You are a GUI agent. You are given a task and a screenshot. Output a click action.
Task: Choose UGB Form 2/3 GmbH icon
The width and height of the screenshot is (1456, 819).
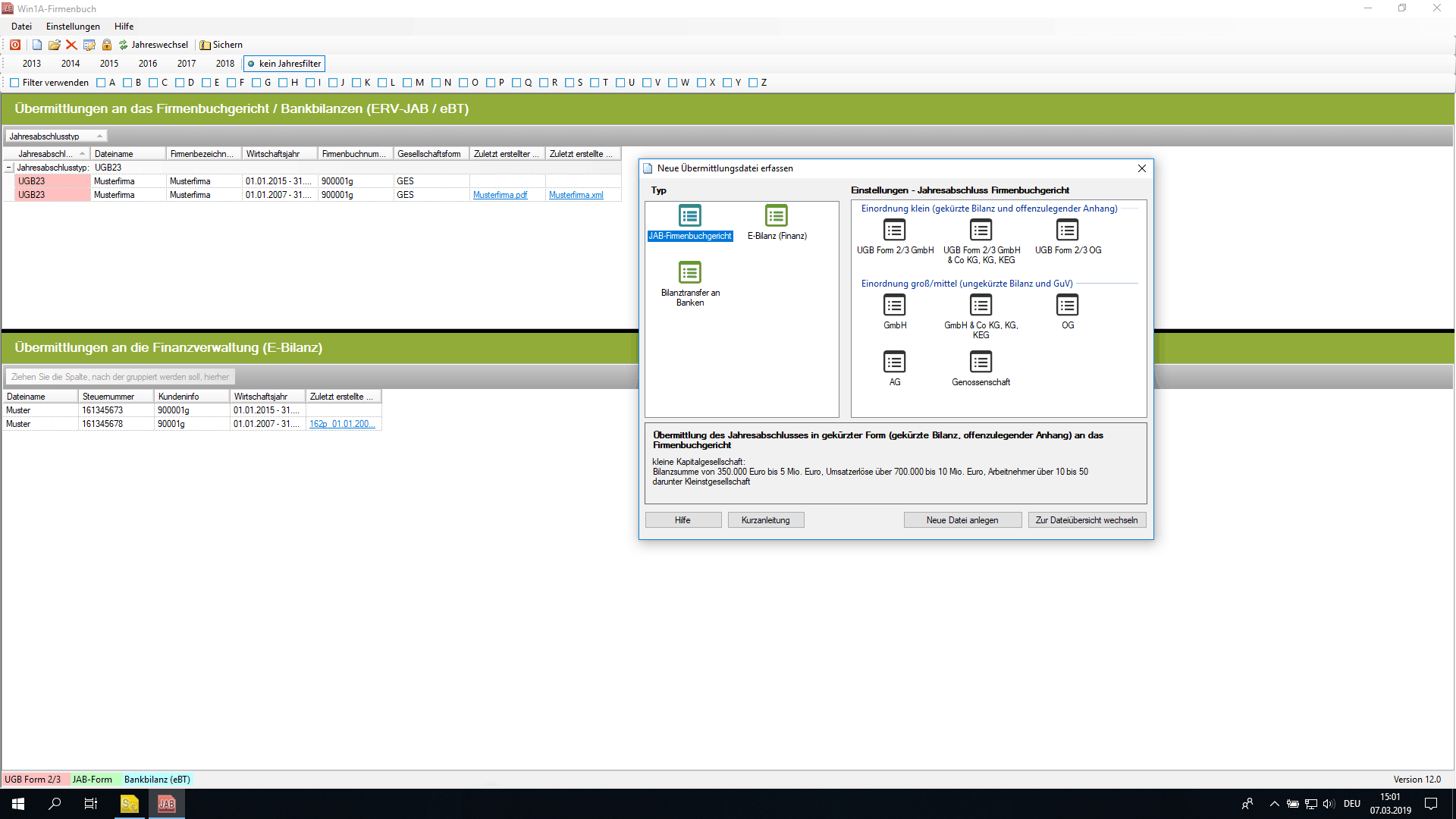click(x=894, y=230)
